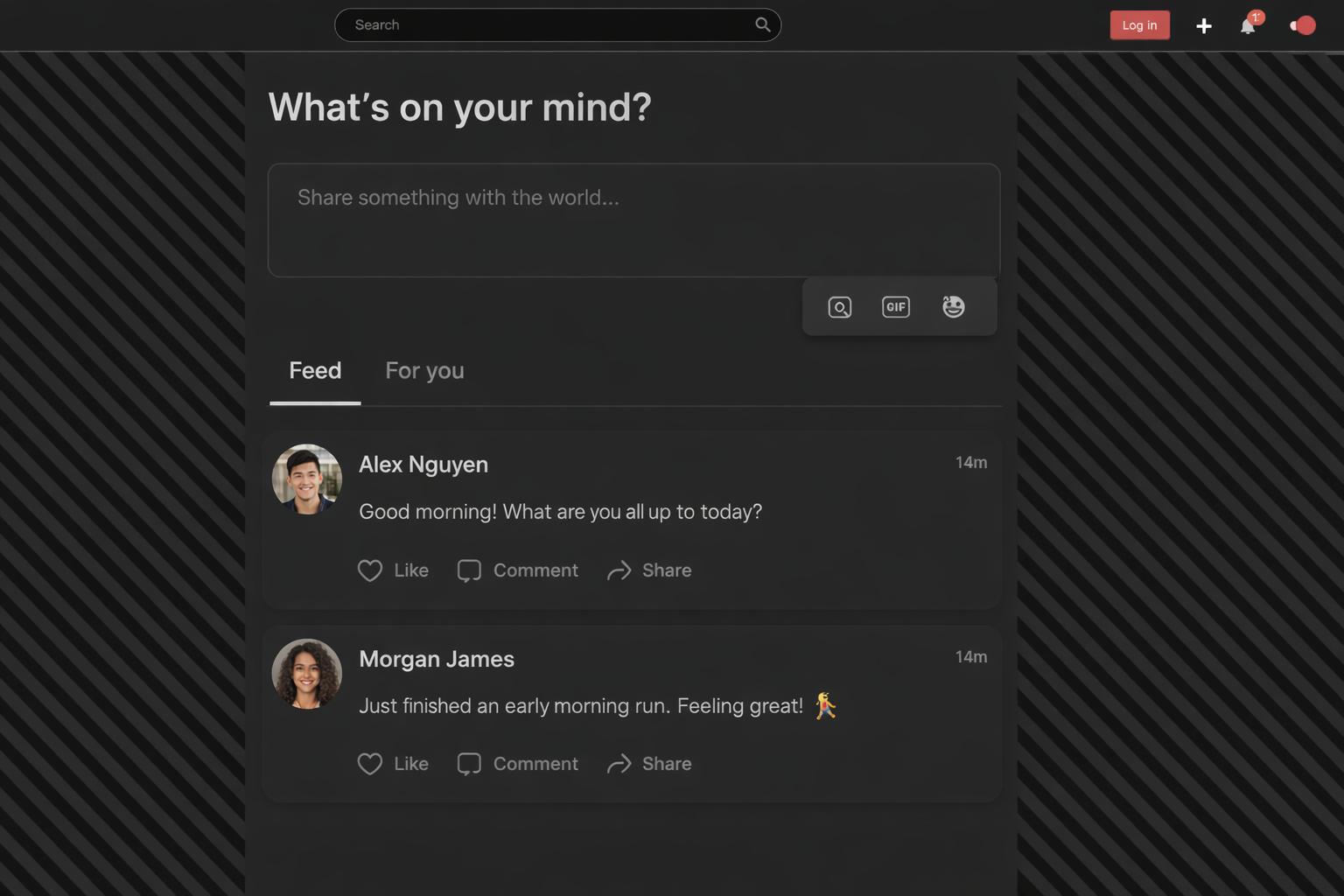Toggle the red switch in top-right corner

click(1303, 25)
